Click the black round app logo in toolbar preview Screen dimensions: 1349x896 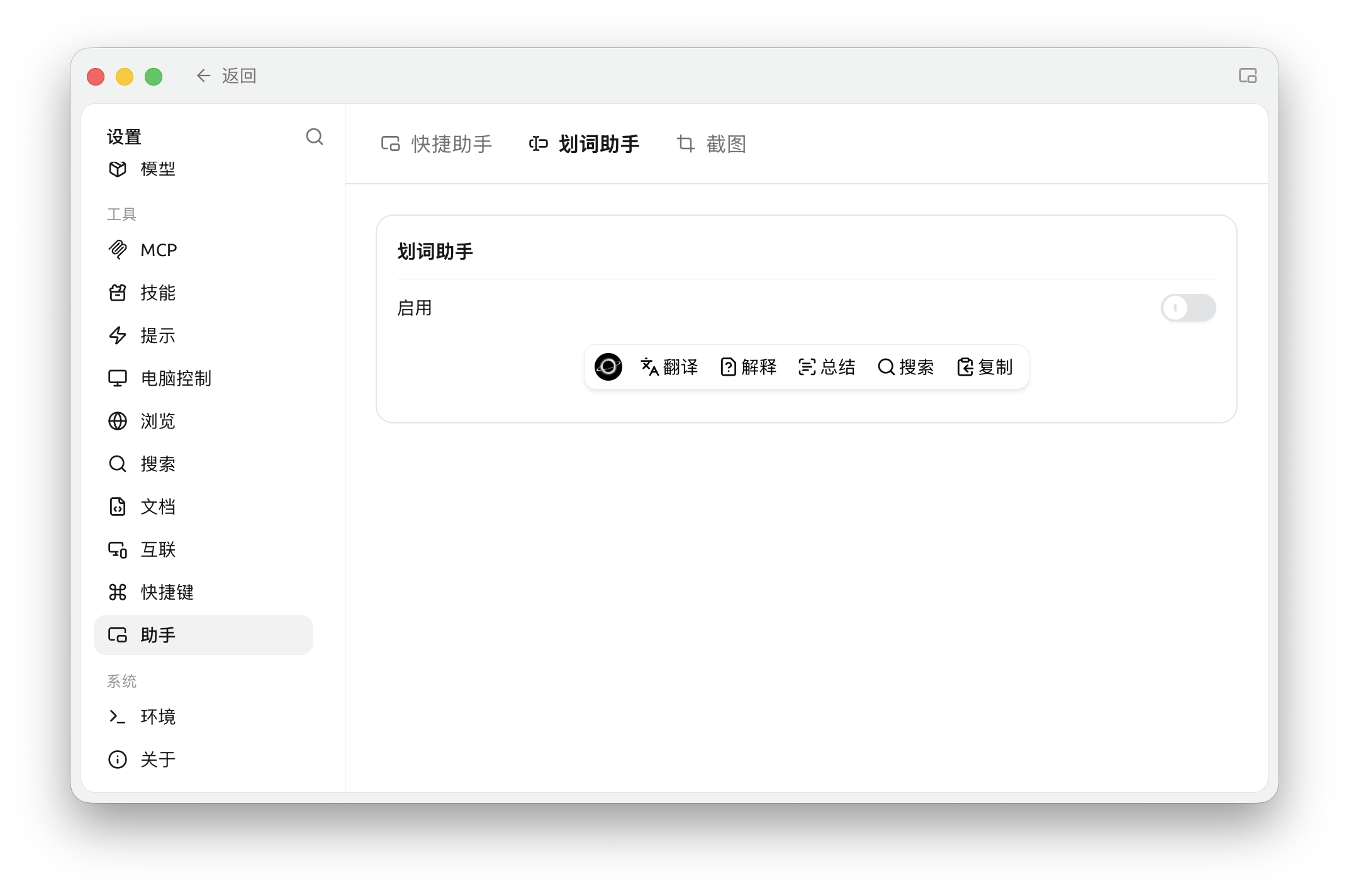608,367
